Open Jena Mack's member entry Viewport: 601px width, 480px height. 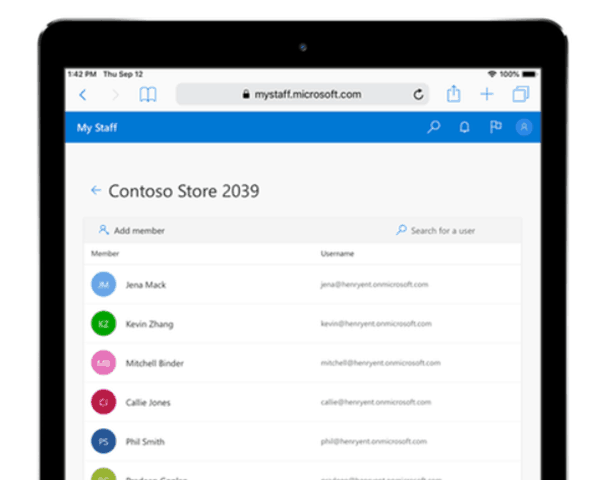302,284
